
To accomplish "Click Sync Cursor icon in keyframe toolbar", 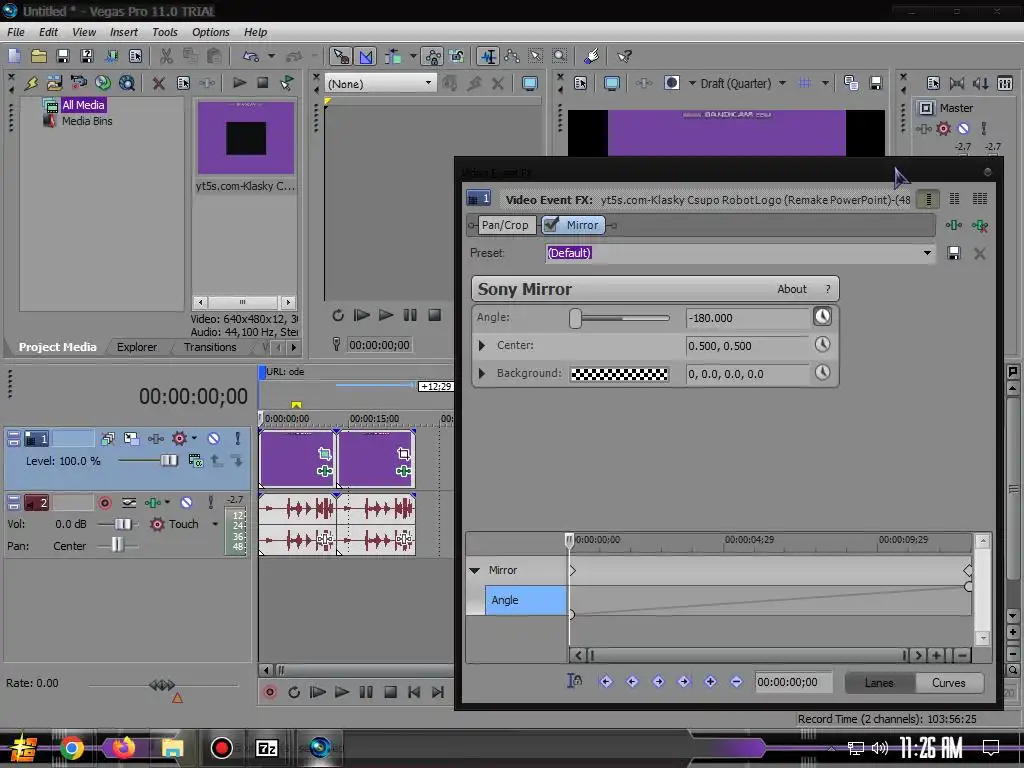I will click(x=574, y=681).
